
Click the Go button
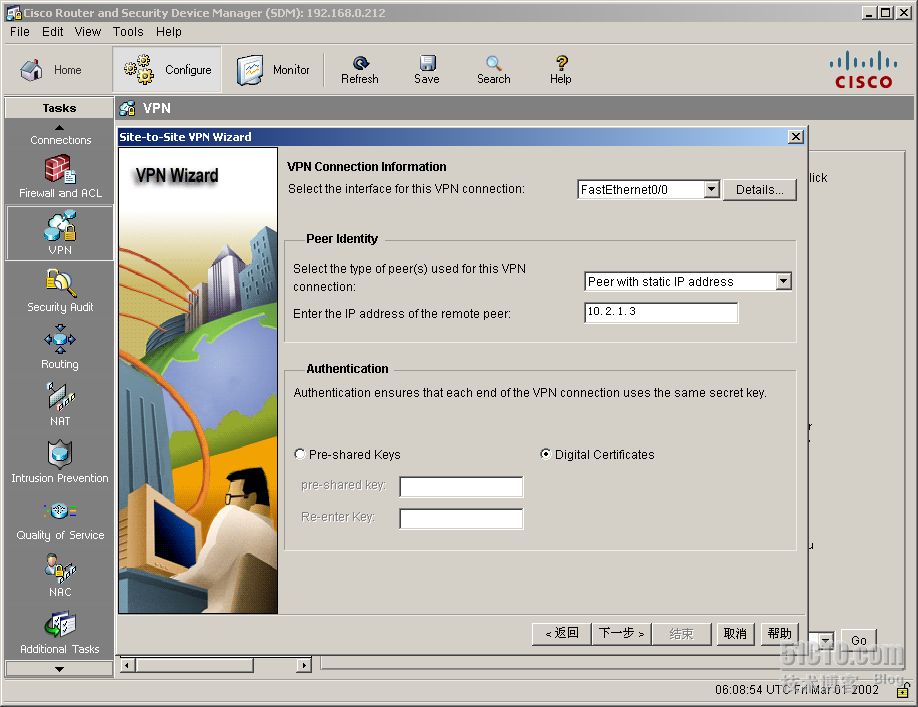[x=859, y=640]
